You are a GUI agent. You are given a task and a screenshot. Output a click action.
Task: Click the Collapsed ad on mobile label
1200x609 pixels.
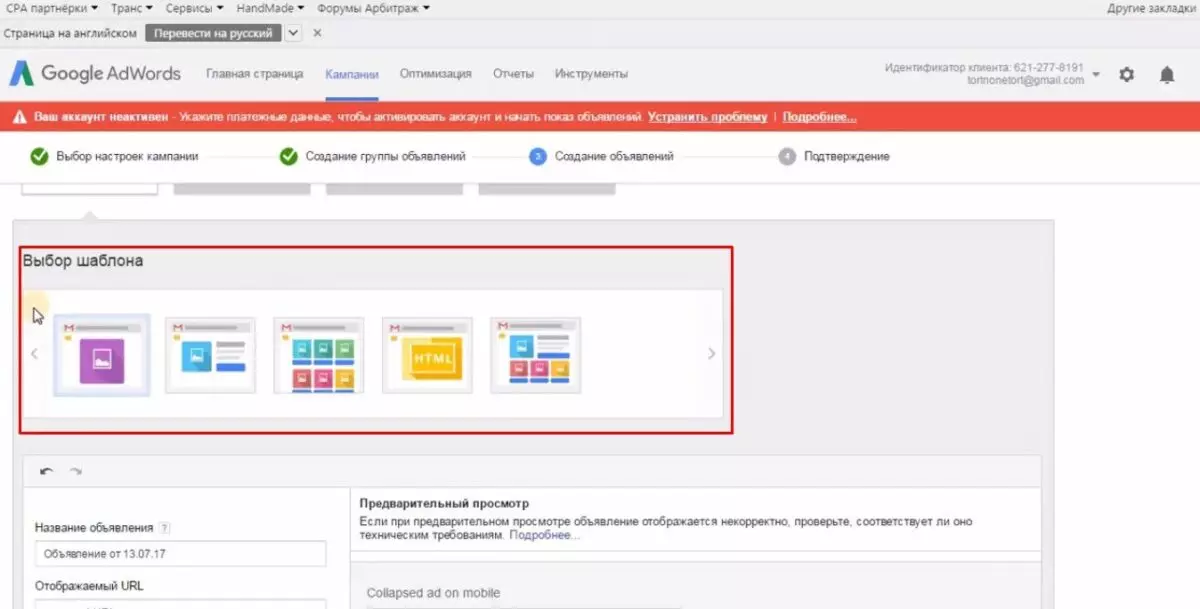433,593
